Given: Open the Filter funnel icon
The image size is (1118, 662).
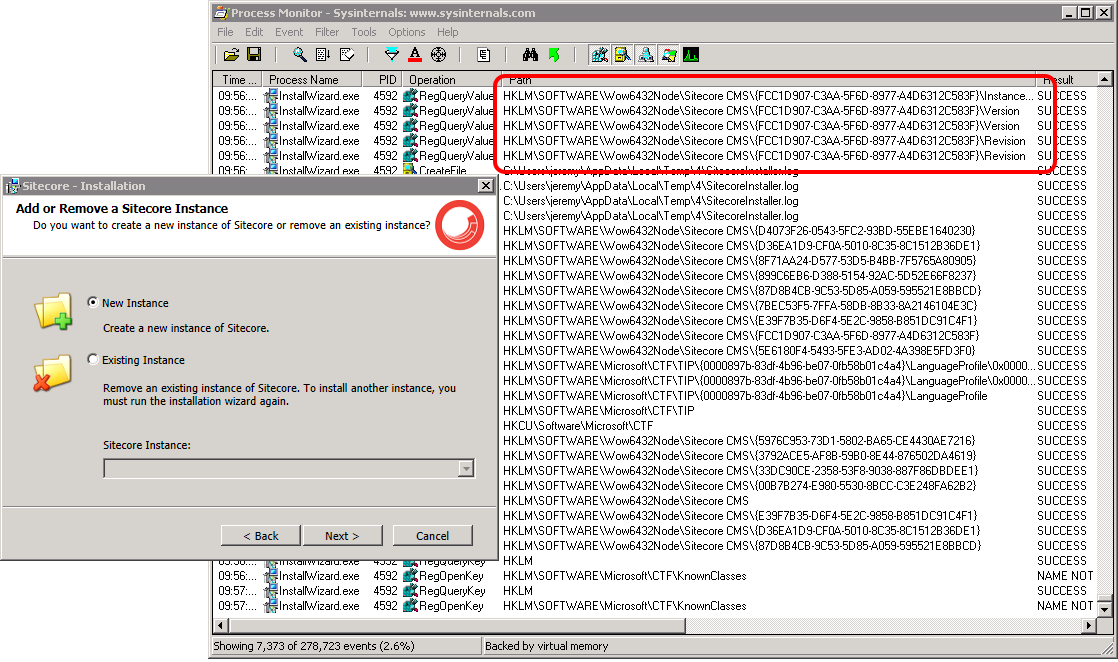Looking at the screenshot, I should pos(391,55).
